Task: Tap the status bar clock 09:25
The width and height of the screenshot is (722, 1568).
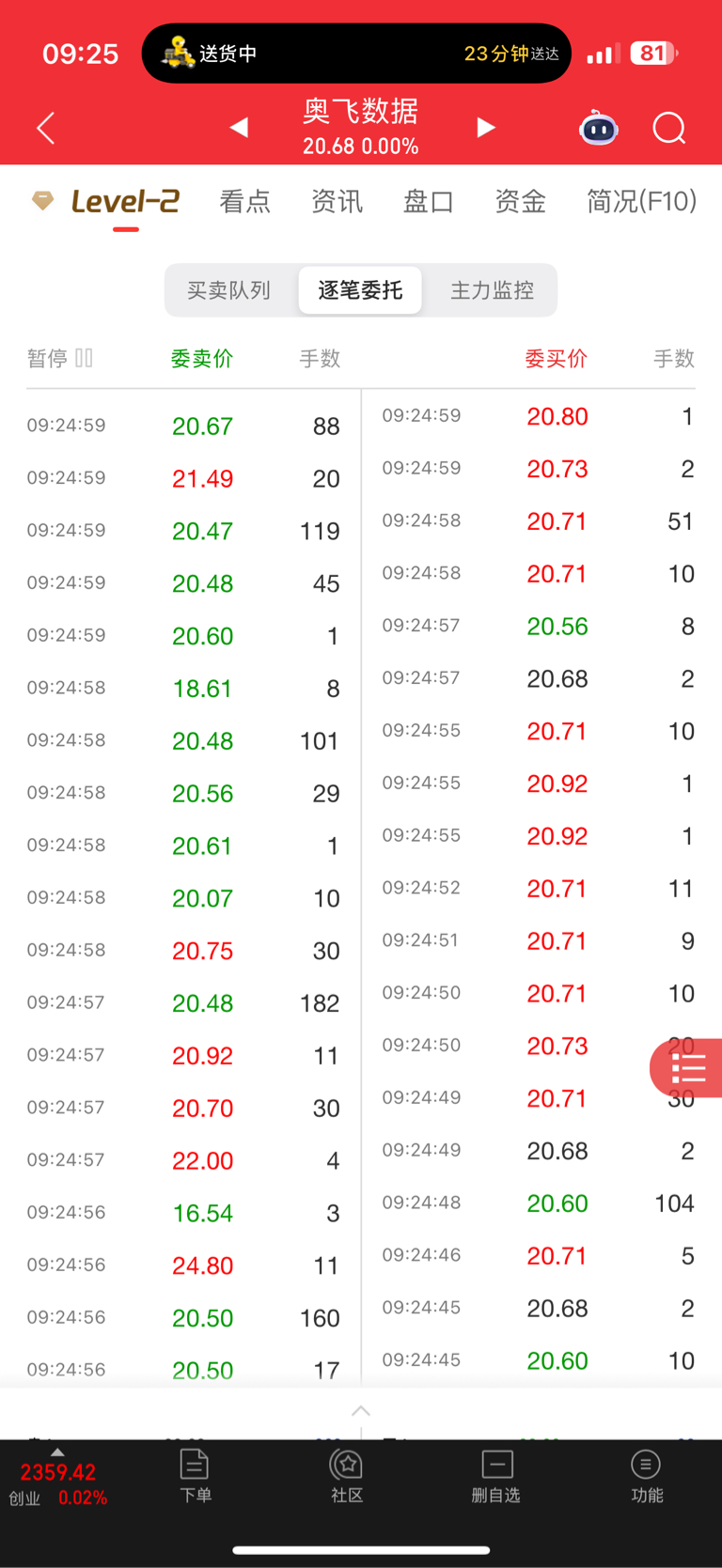Action: [81, 54]
